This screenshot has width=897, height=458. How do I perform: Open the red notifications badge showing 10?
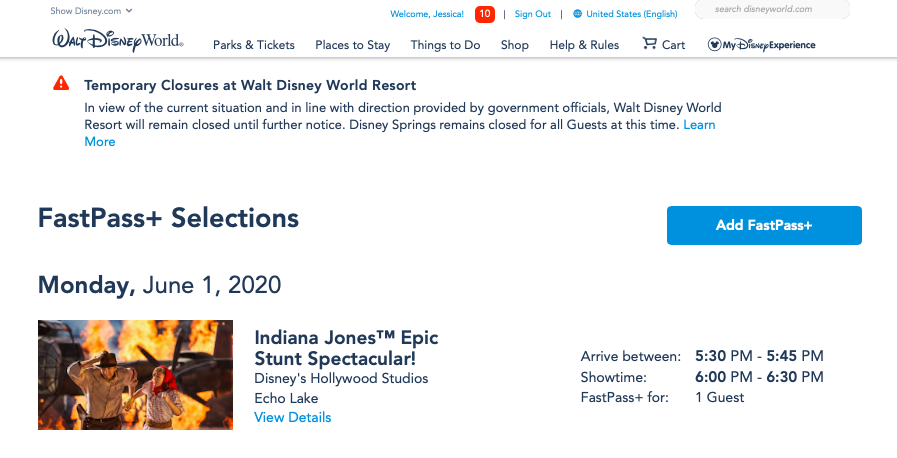[x=485, y=14]
